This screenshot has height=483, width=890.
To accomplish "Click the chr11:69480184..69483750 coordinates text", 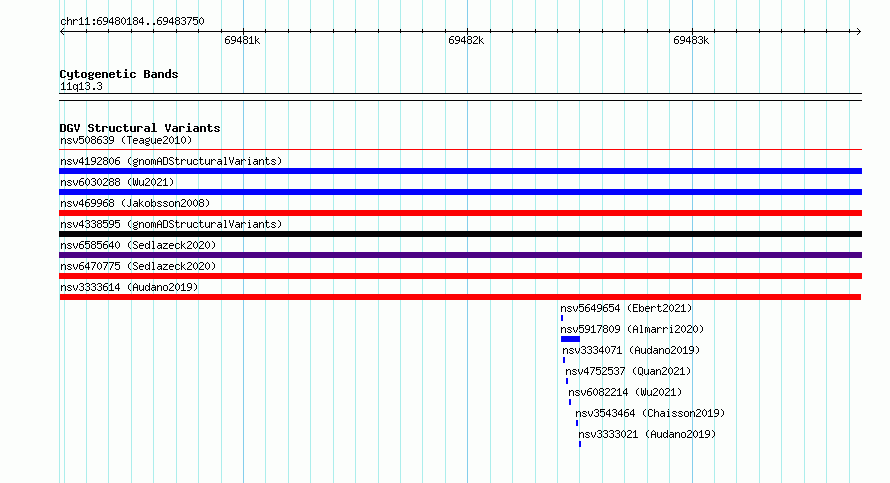I will coord(132,21).
